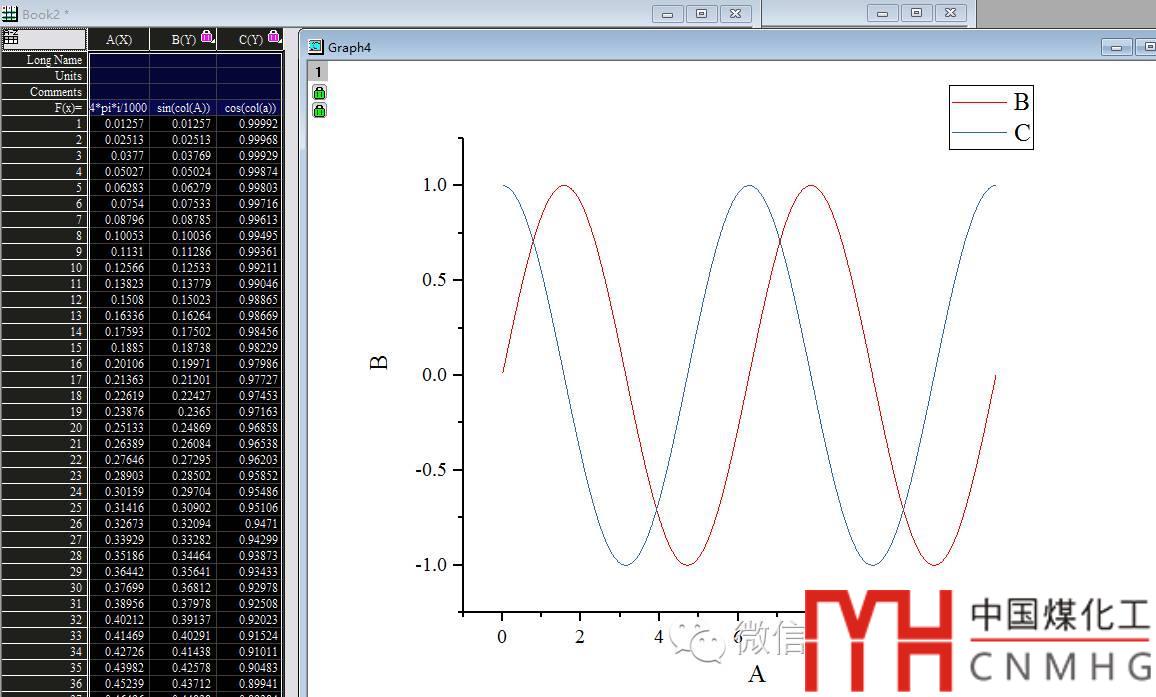1156x697 pixels.
Task: Click the blue C line in the legend
Action: (x=978, y=133)
